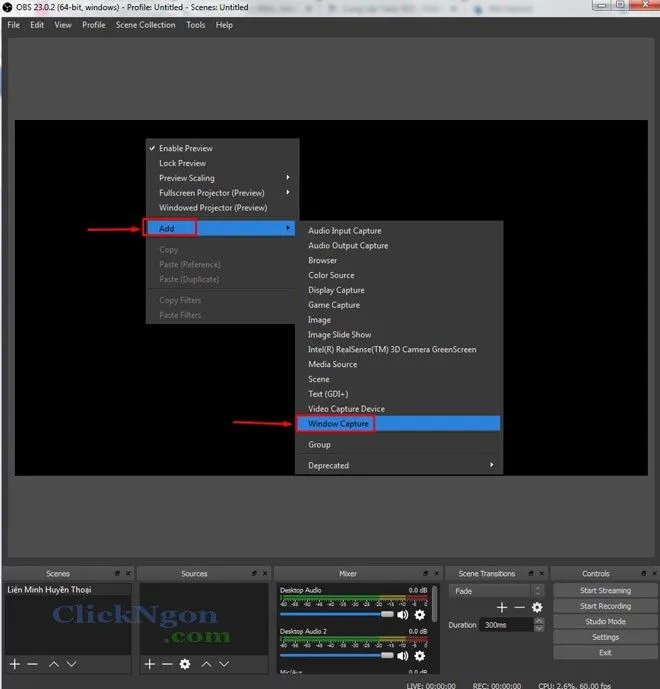Add a new scene with plus icon
Screen dimensions: 660x689
click(15, 664)
